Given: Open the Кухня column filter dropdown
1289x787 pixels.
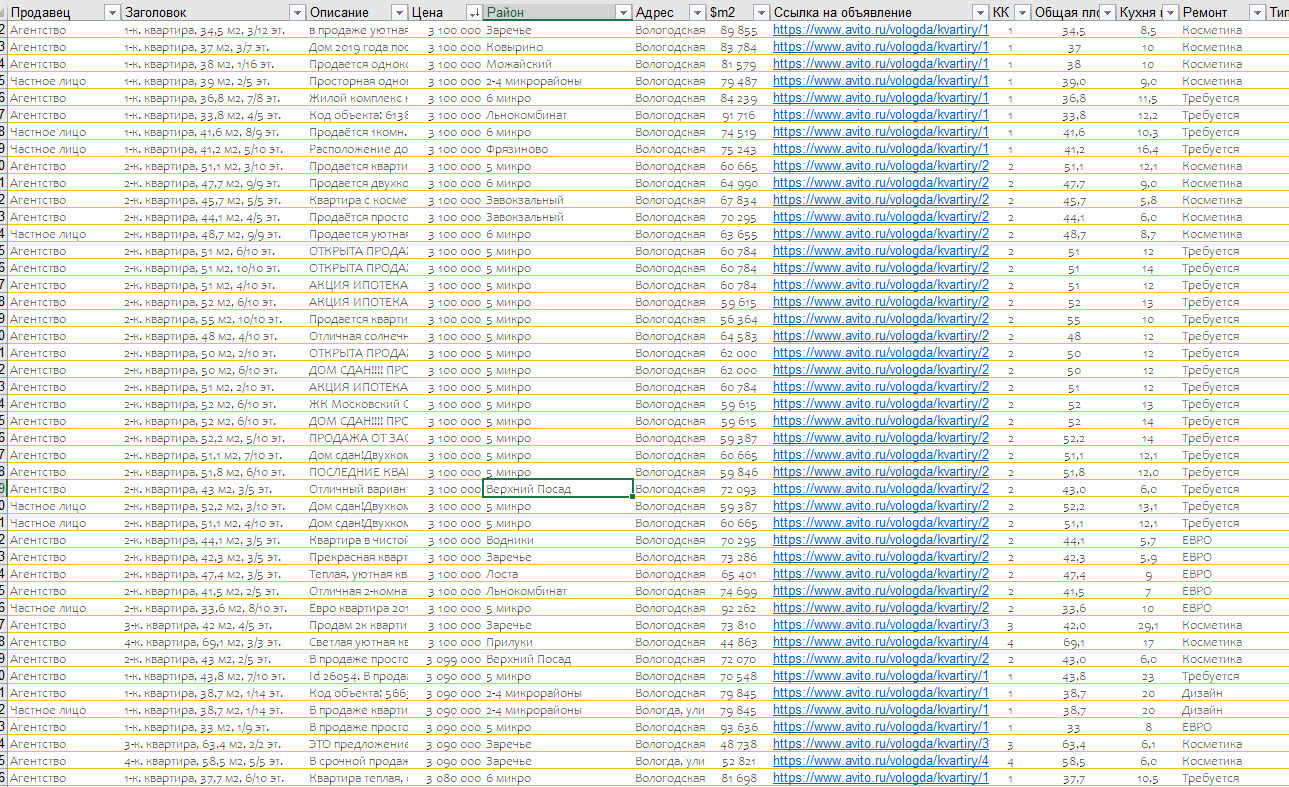Looking at the screenshot, I should pos(1169,12).
